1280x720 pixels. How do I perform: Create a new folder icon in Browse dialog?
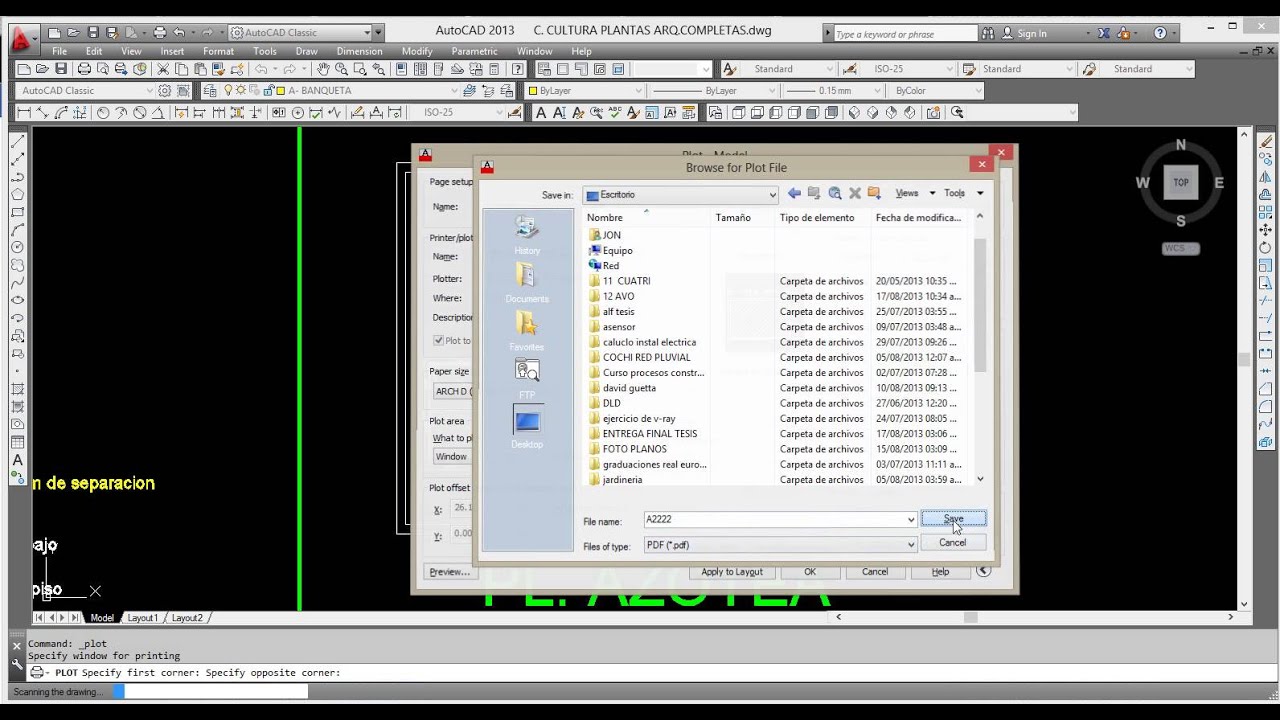(874, 193)
